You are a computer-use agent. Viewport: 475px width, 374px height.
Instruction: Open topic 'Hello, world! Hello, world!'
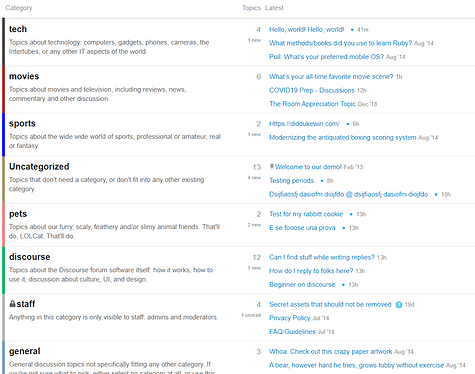306,30
